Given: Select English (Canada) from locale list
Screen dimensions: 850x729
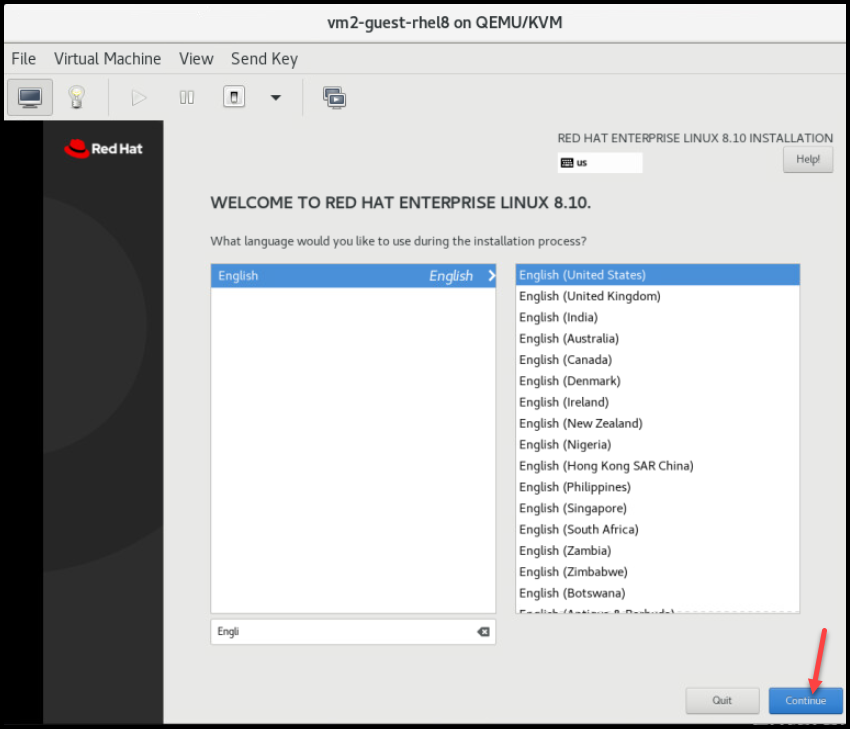Looking at the screenshot, I should (565, 360).
